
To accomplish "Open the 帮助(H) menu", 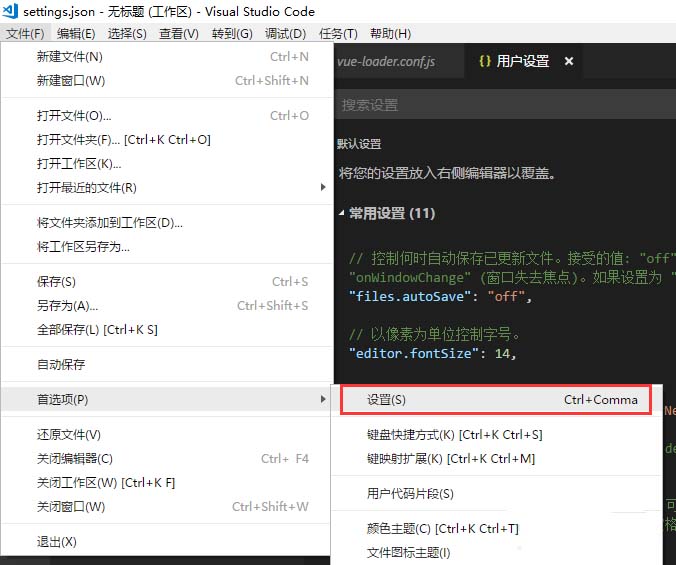I will tap(390, 33).
